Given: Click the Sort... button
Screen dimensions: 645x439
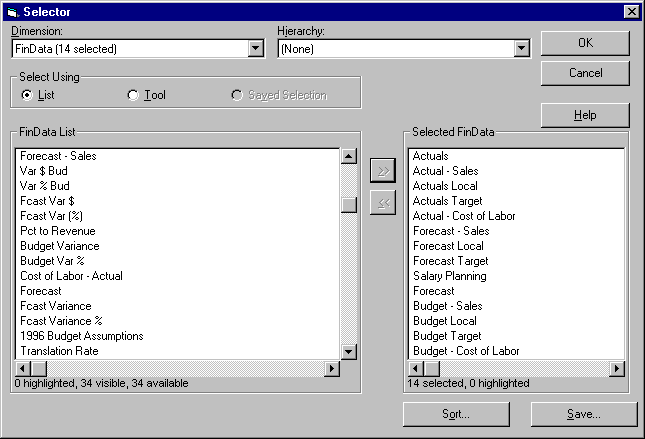Looking at the screenshot, I should click(456, 414).
